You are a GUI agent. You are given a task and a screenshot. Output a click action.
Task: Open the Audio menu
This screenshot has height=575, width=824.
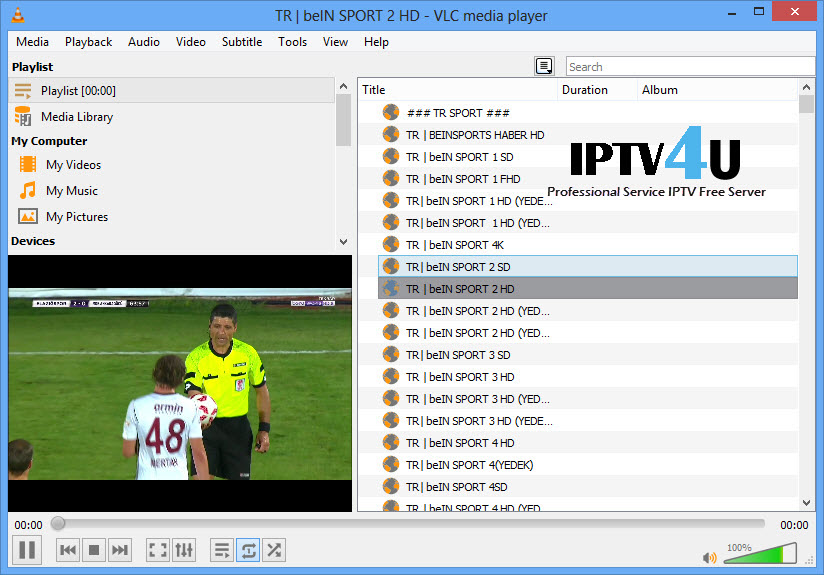coord(143,42)
